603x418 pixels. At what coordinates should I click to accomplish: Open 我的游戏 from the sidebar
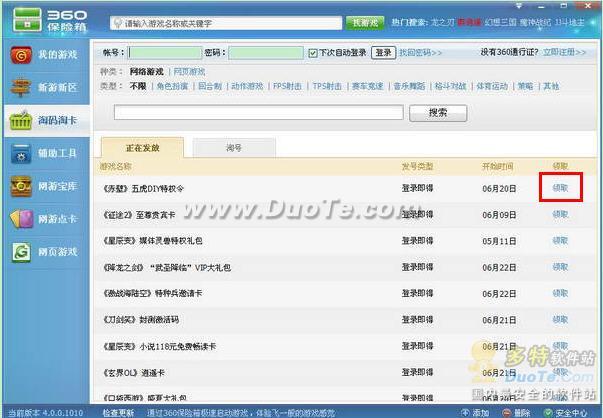pos(47,55)
